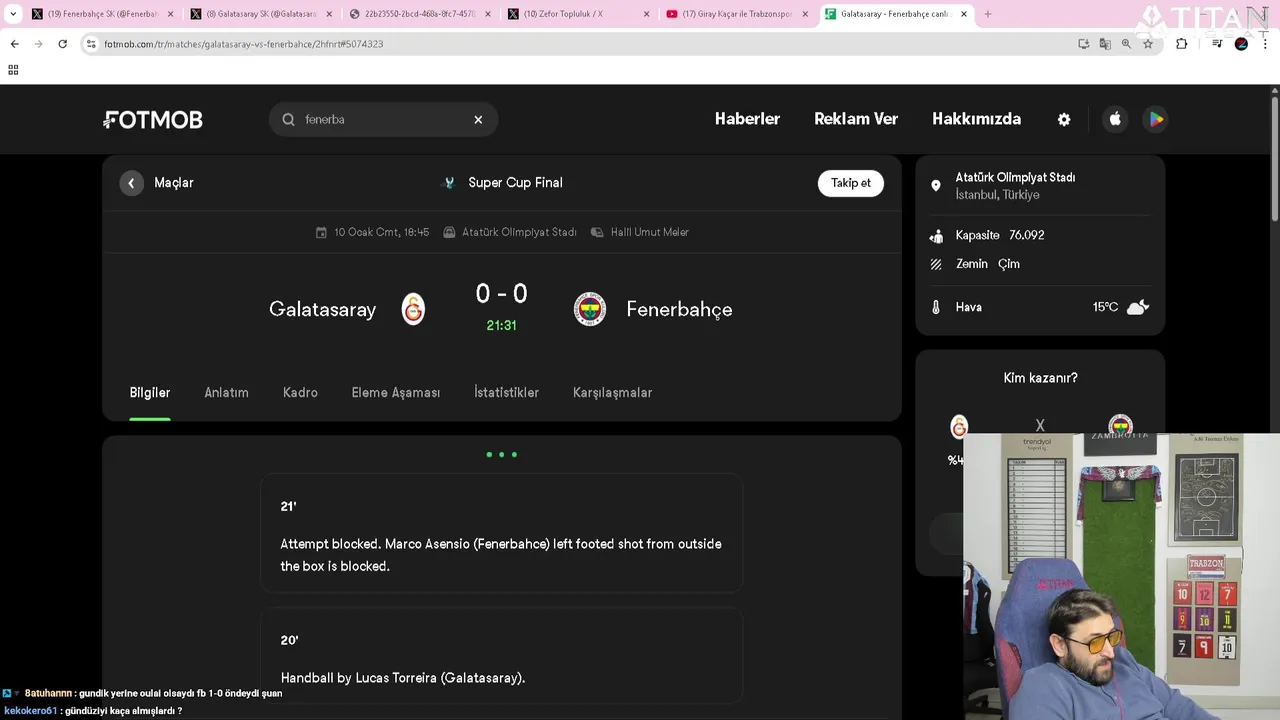Click the Fenerbahçe team crest
1280x720 pixels.
tap(590, 309)
